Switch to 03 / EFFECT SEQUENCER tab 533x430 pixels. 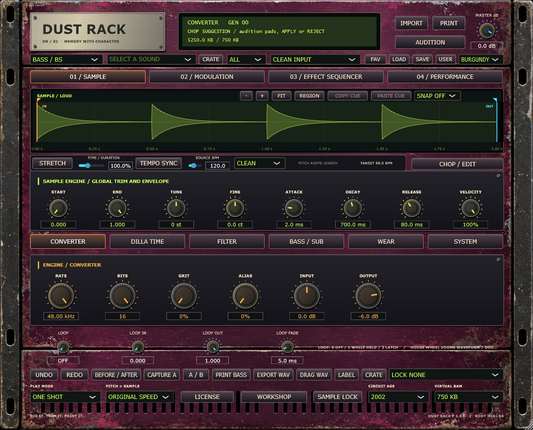click(326, 77)
